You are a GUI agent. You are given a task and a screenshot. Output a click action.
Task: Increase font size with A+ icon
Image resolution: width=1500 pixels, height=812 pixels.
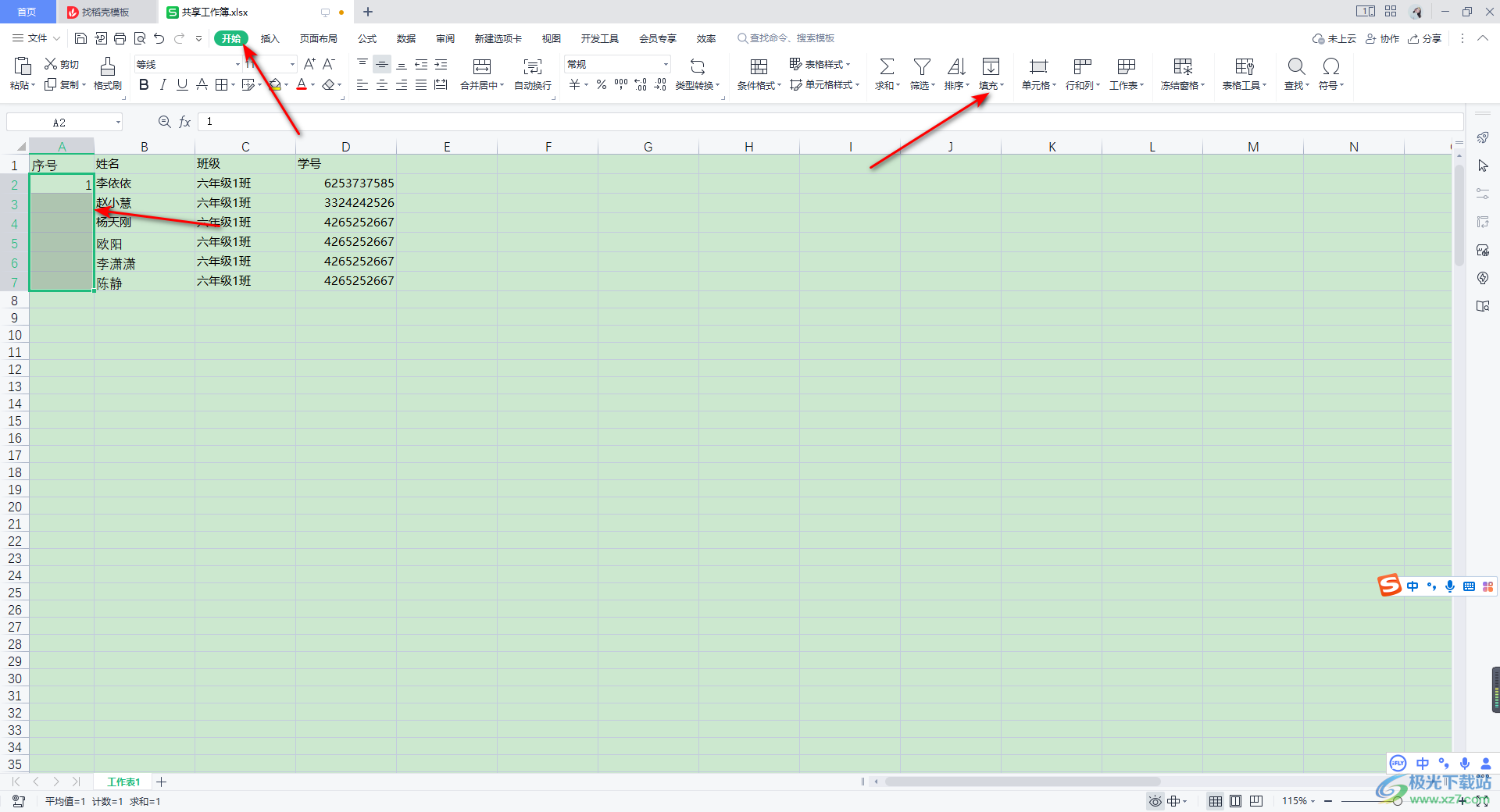[309, 64]
